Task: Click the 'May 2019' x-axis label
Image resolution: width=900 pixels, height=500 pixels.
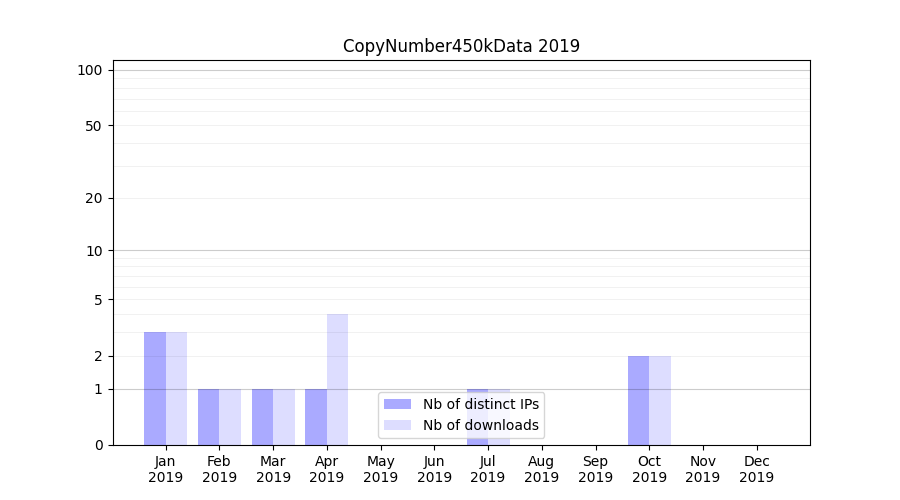Action: click(380, 469)
